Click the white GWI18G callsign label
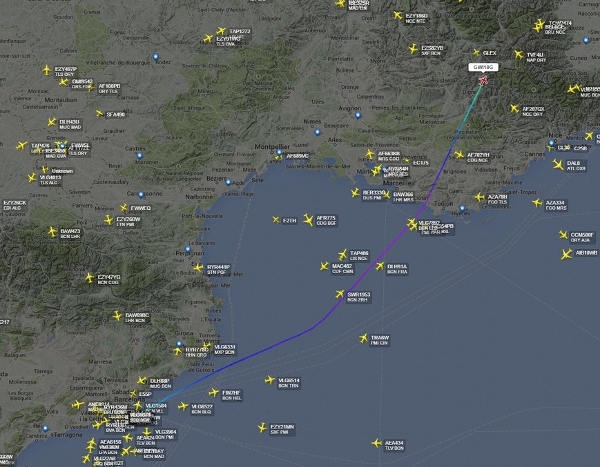This screenshot has height=467, width=600. tap(483, 67)
